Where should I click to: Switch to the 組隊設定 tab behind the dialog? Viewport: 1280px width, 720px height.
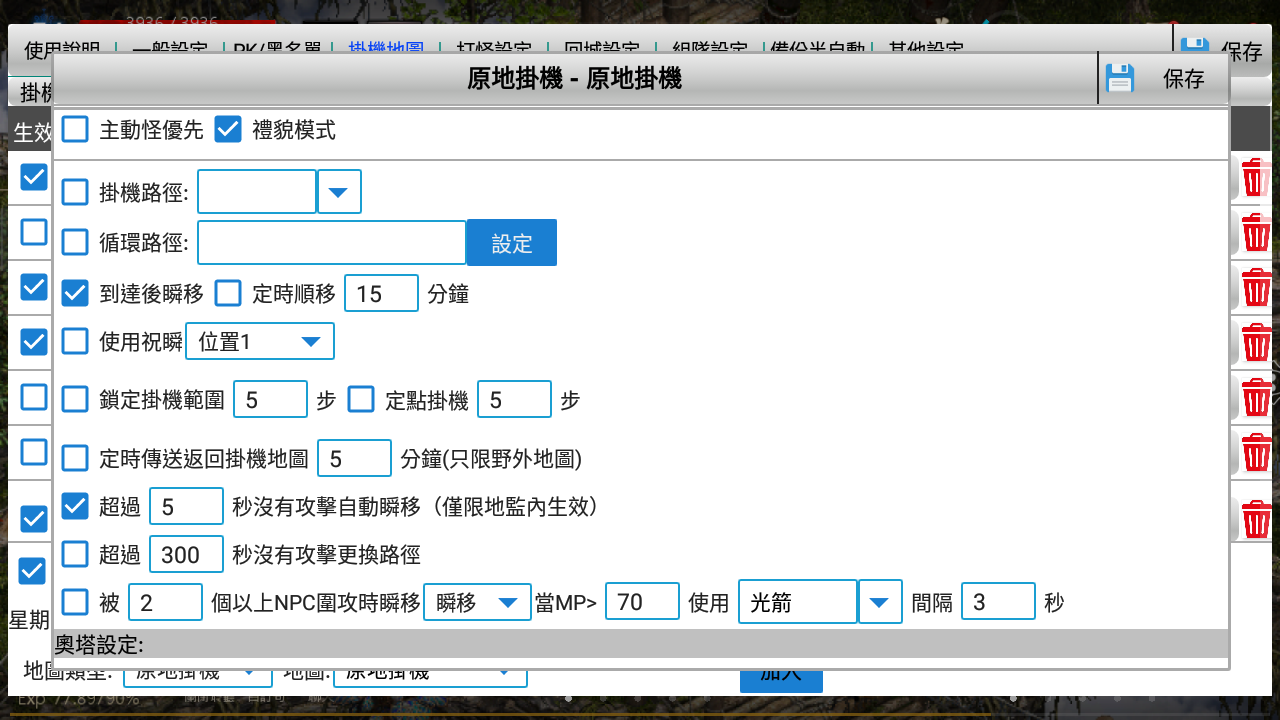pos(709,47)
